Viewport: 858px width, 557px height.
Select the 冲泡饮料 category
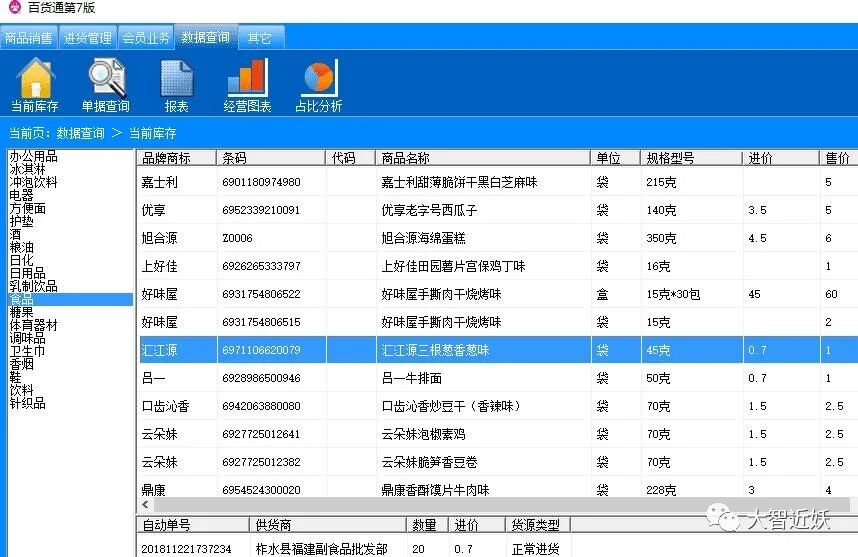point(33,182)
